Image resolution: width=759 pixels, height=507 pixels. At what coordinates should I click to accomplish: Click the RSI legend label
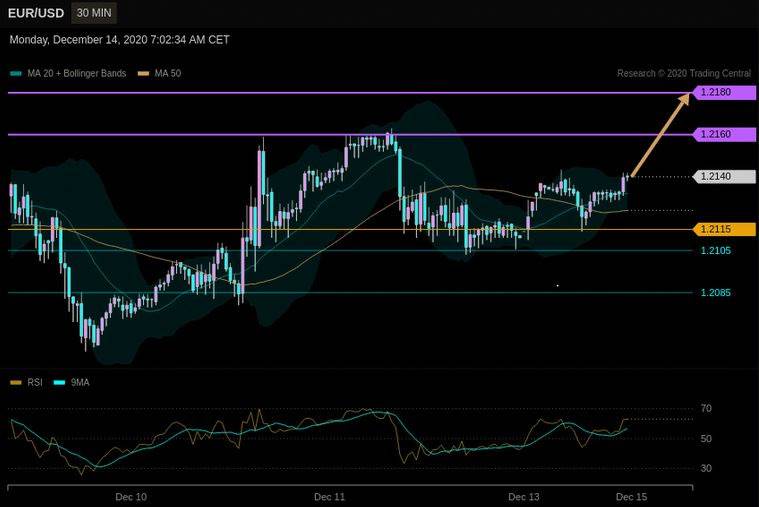[35, 383]
